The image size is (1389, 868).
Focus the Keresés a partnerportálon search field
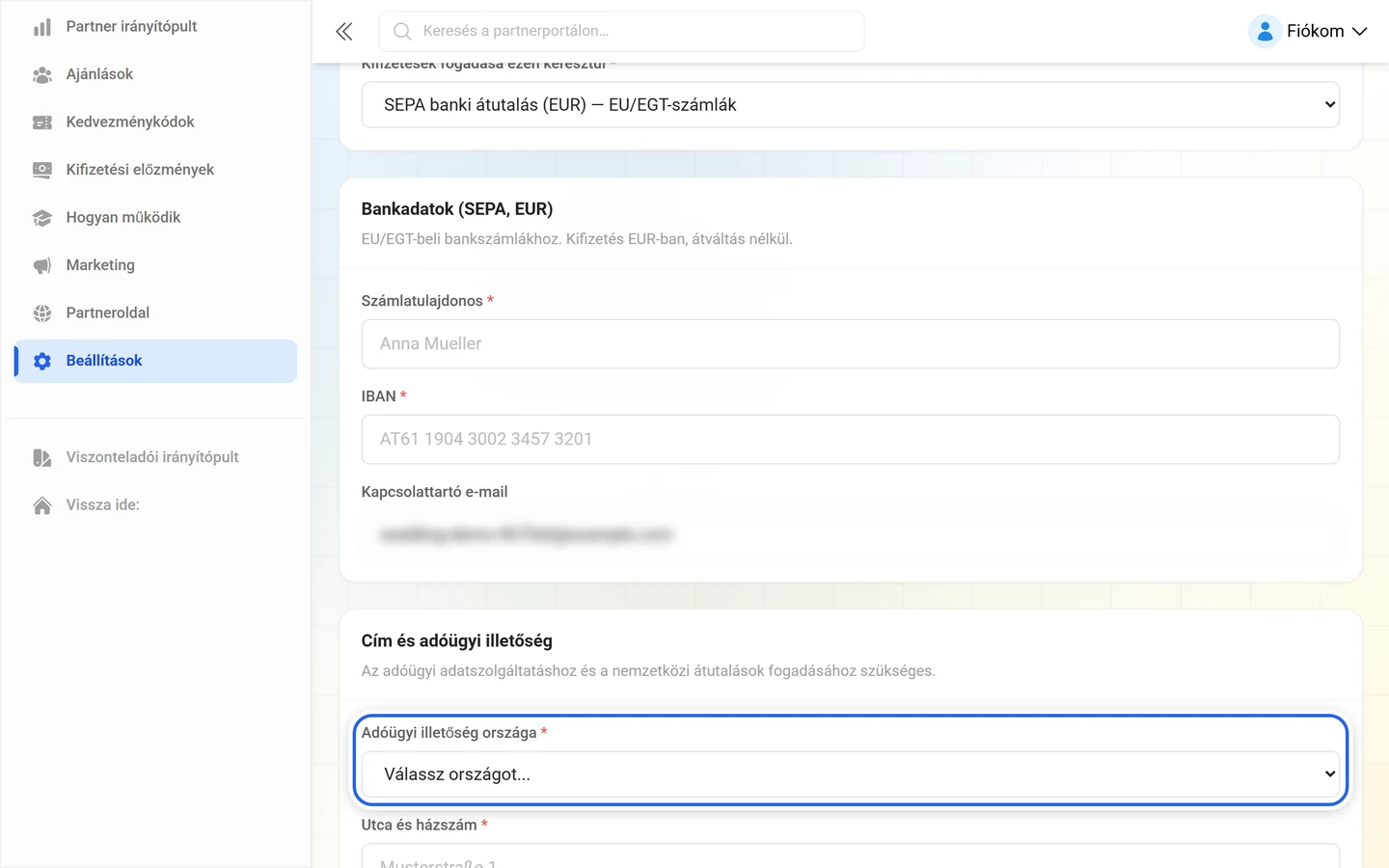tap(621, 32)
